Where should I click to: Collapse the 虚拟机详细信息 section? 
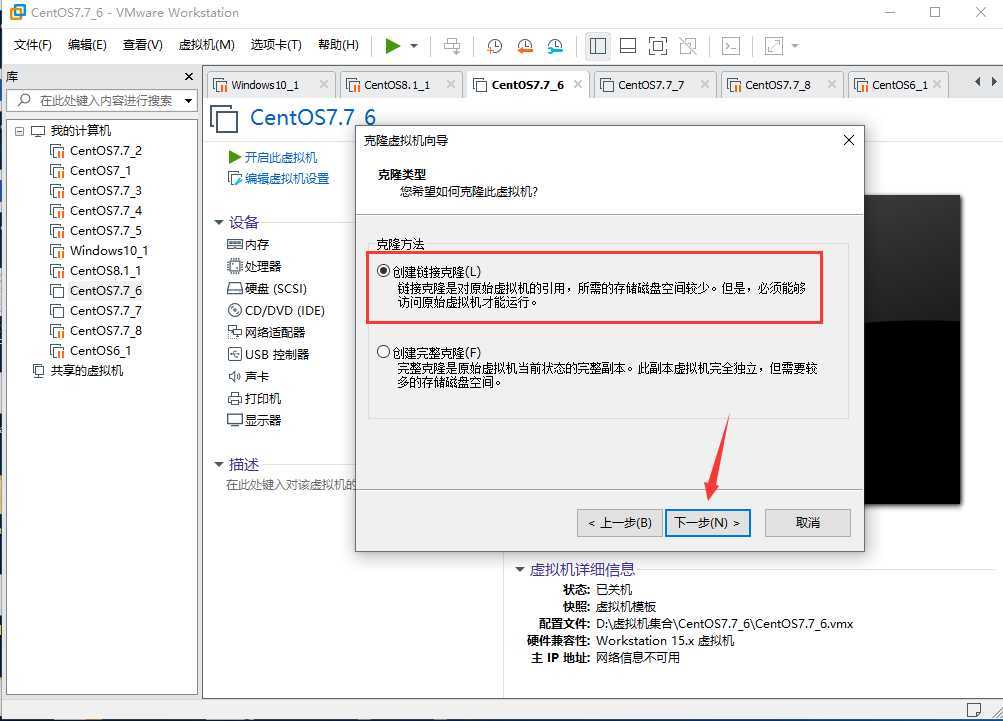(519, 569)
